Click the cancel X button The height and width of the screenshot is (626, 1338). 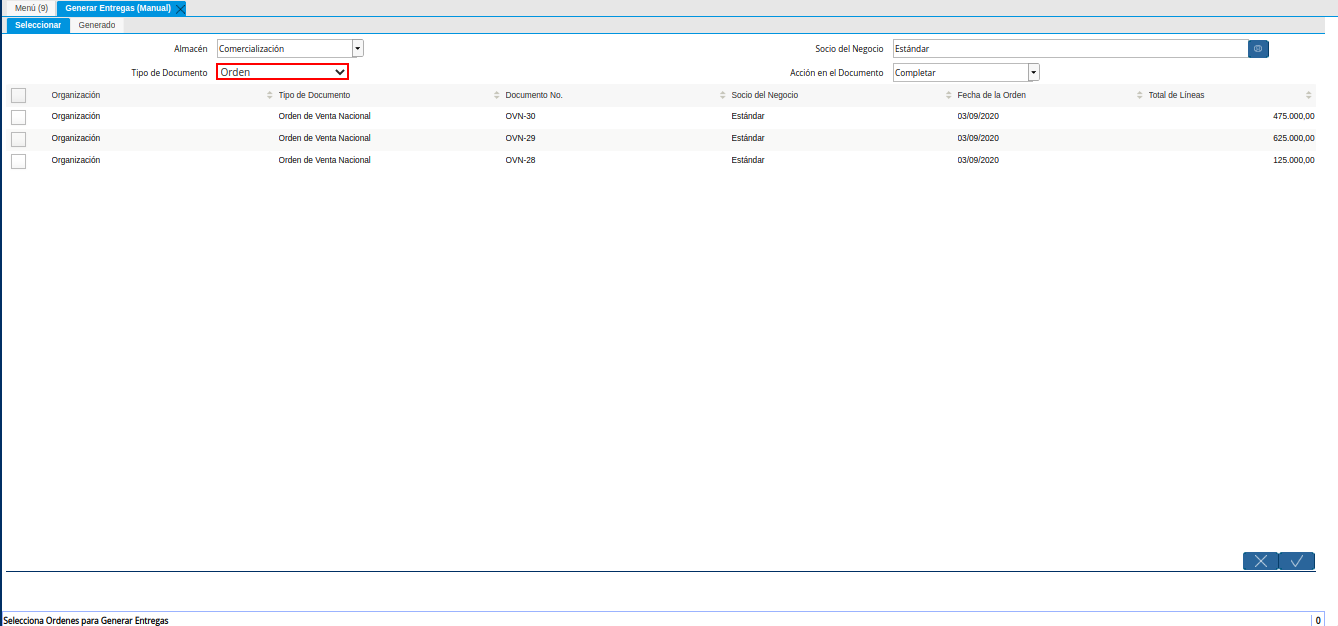click(1260, 561)
